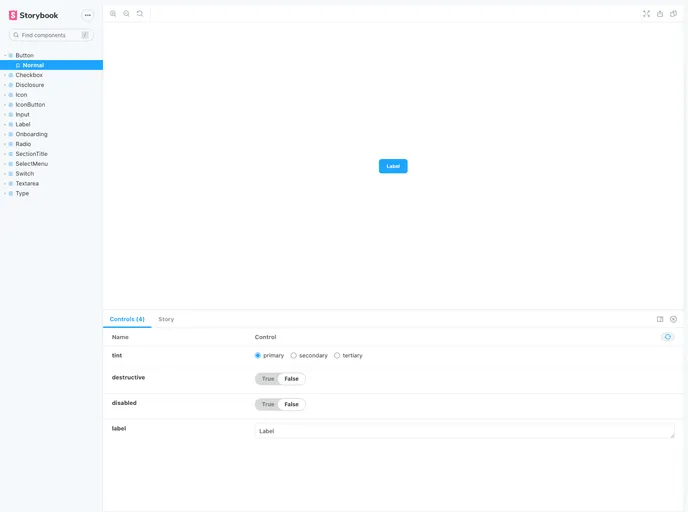Set disabled toggle to True

click(x=268, y=404)
